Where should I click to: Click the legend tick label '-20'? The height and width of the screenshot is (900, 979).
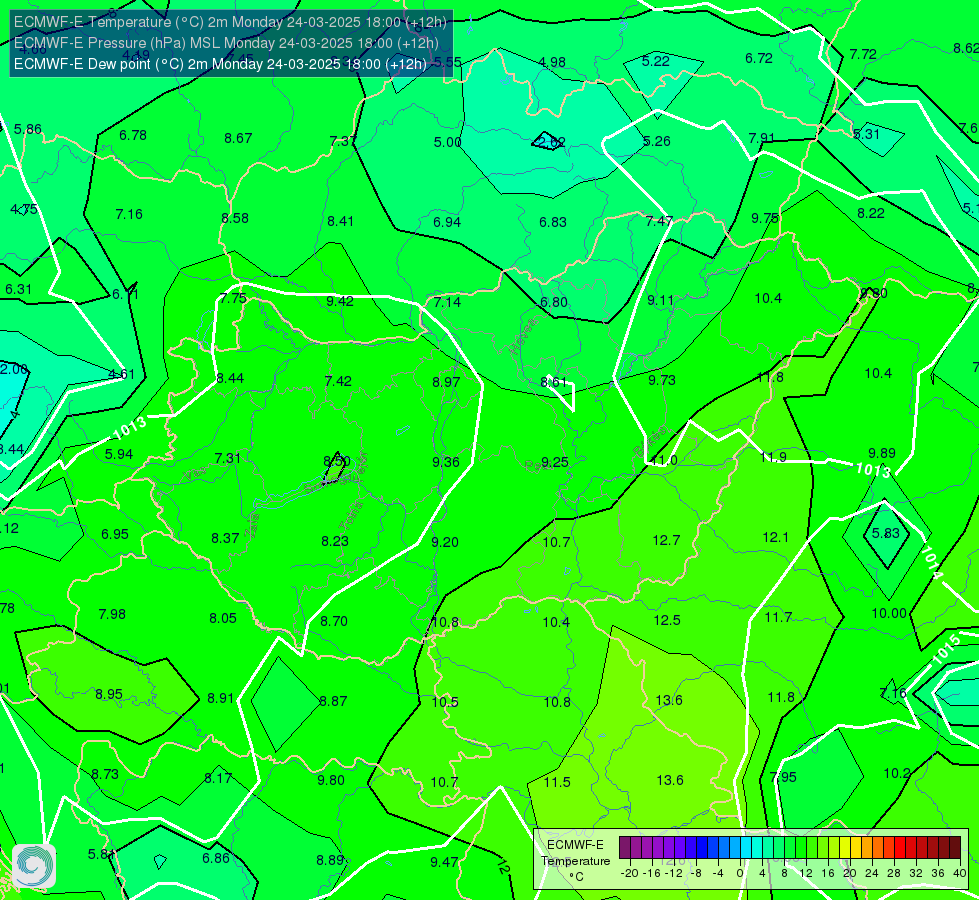[629, 873]
